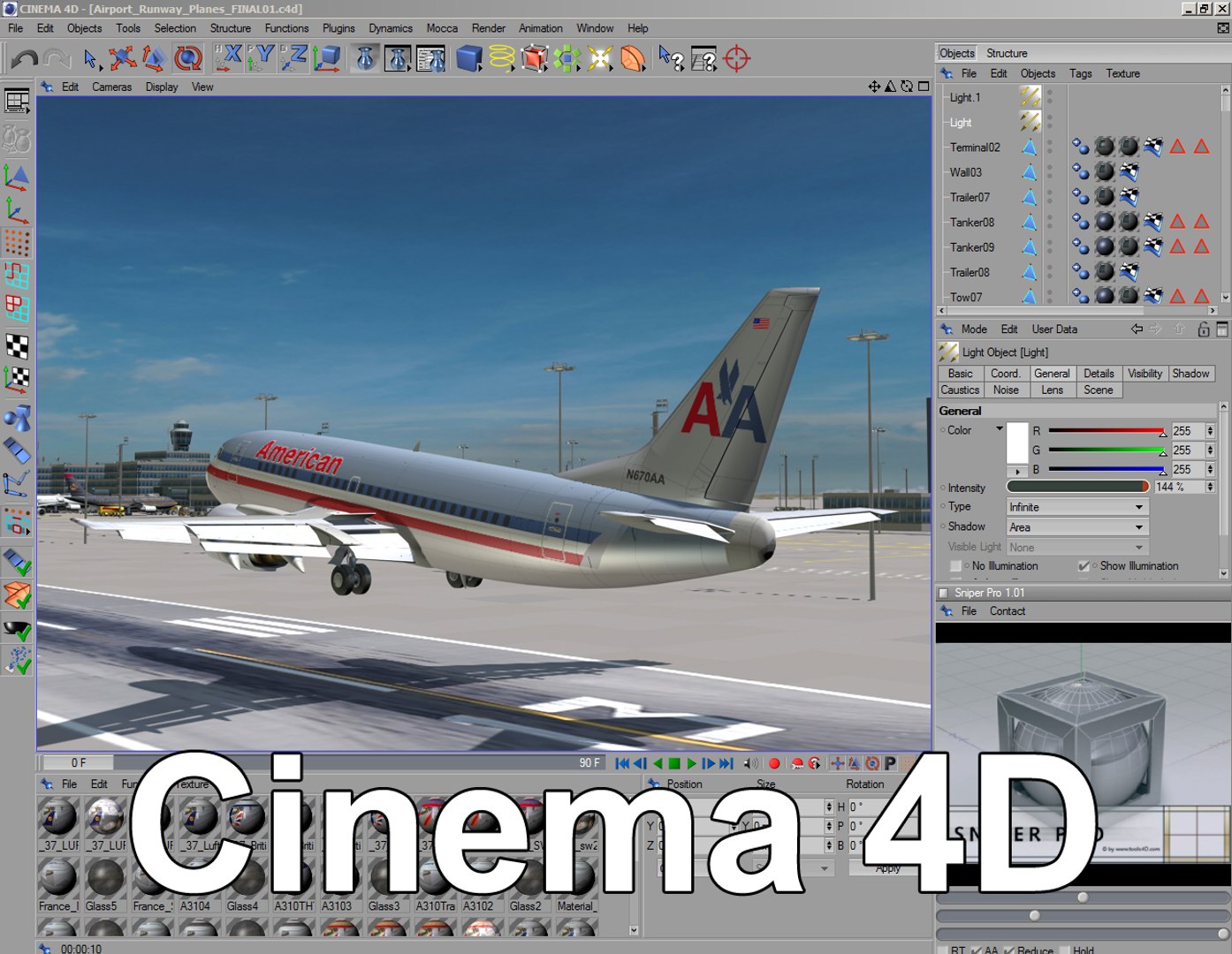
Task: Click the red crosshair target icon
Action: (736, 58)
